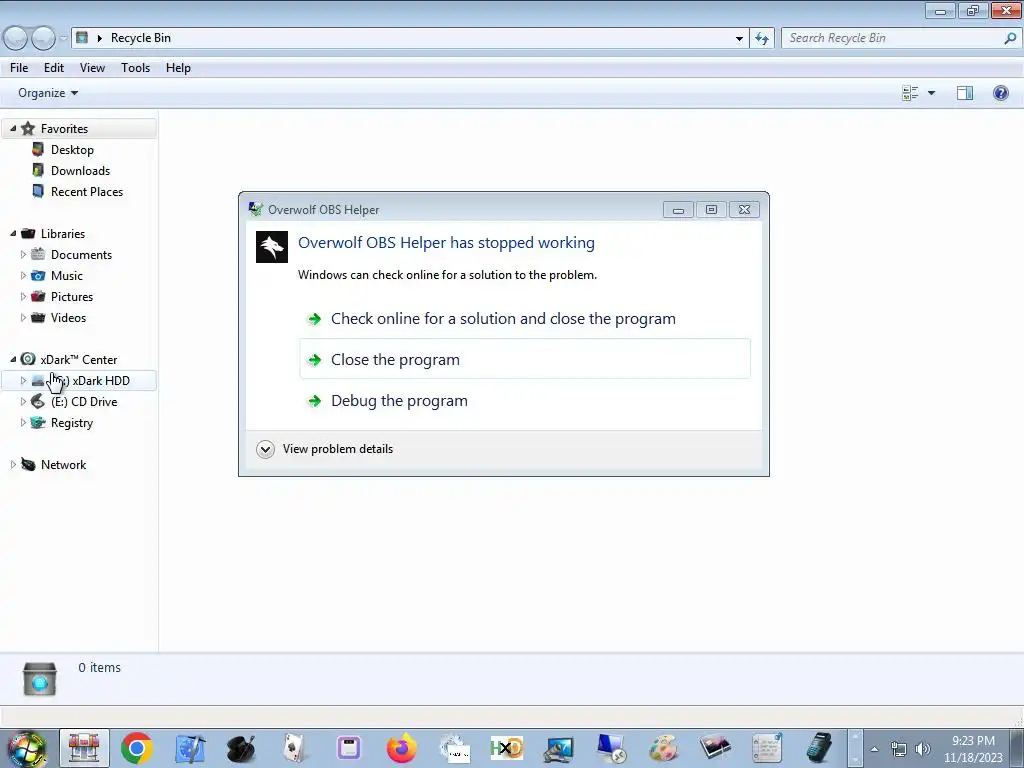Select Downloads in Favorites

(80, 170)
